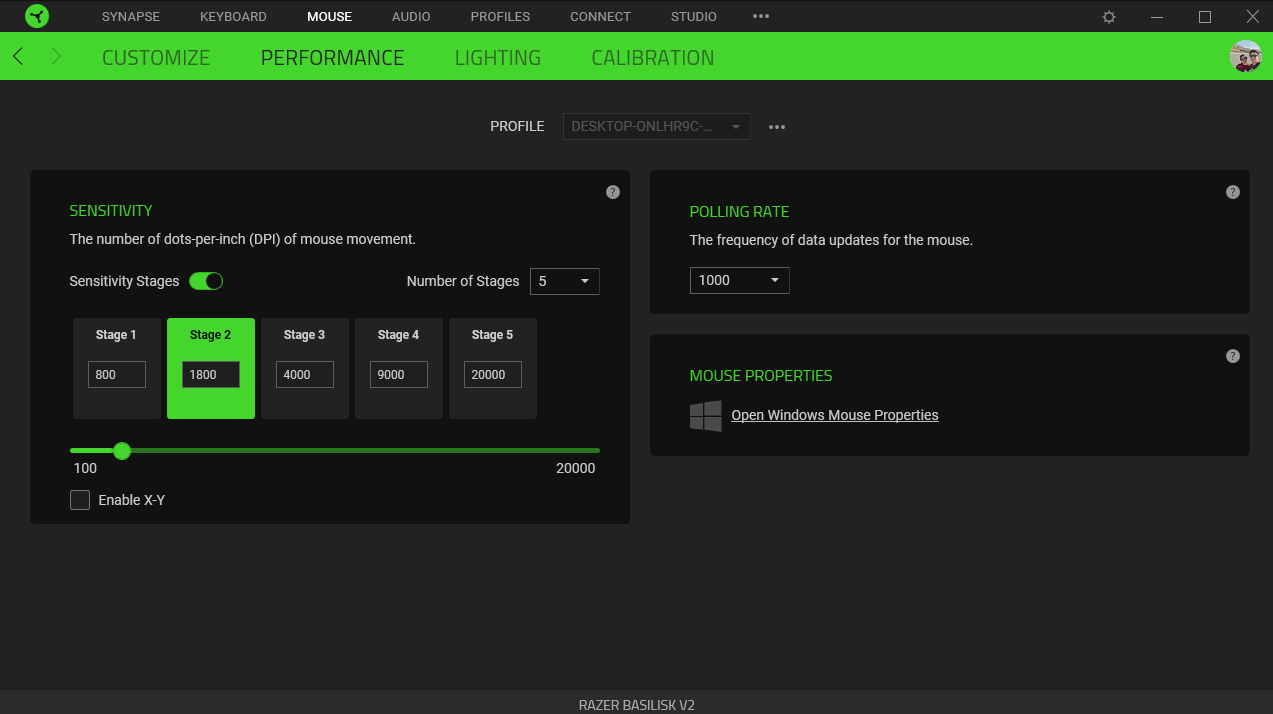Expand the Number of Stages dropdown
1273x714 pixels.
click(x=564, y=281)
